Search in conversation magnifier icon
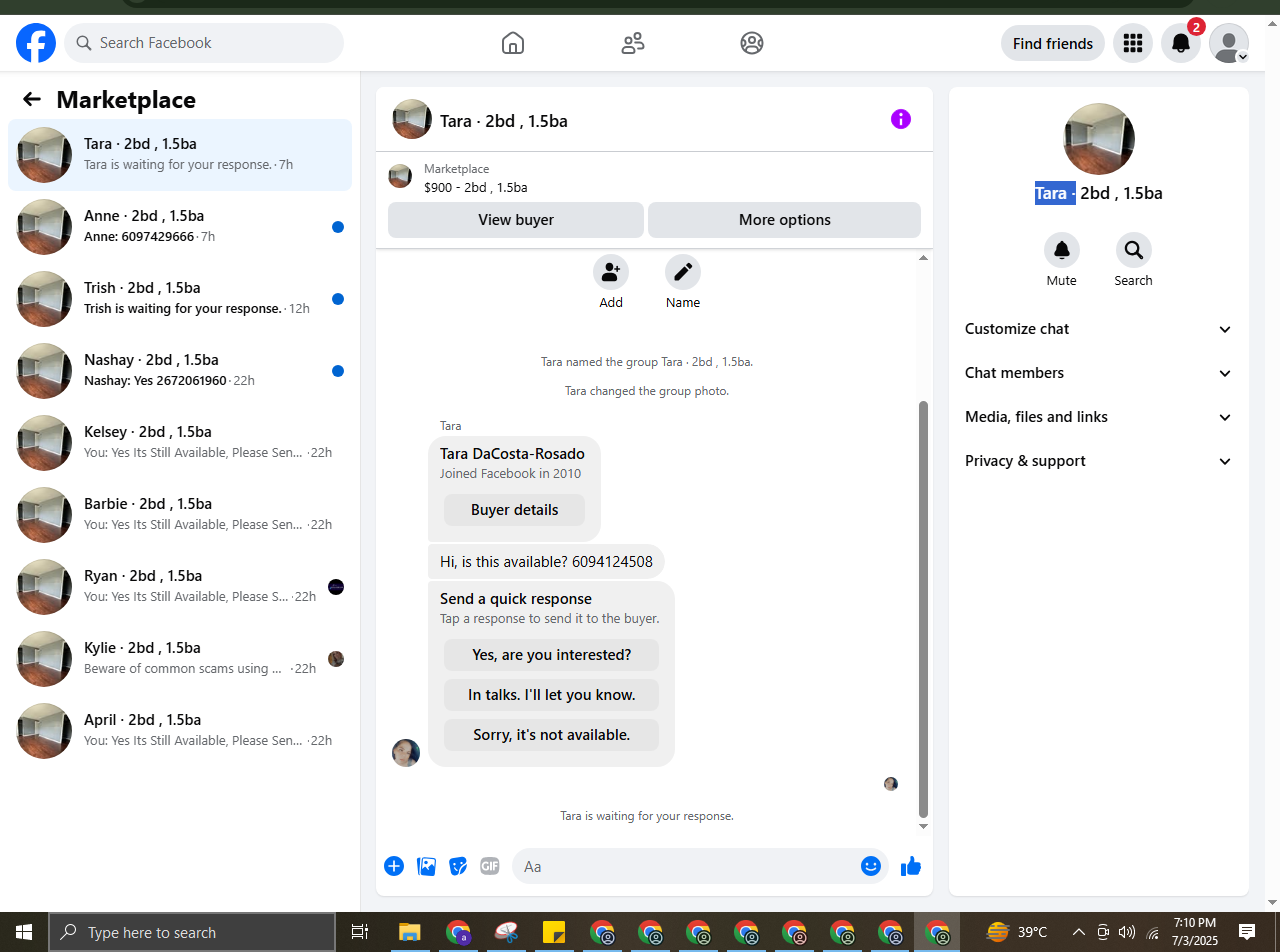Image resolution: width=1280 pixels, height=952 pixels. [1134, 250]
